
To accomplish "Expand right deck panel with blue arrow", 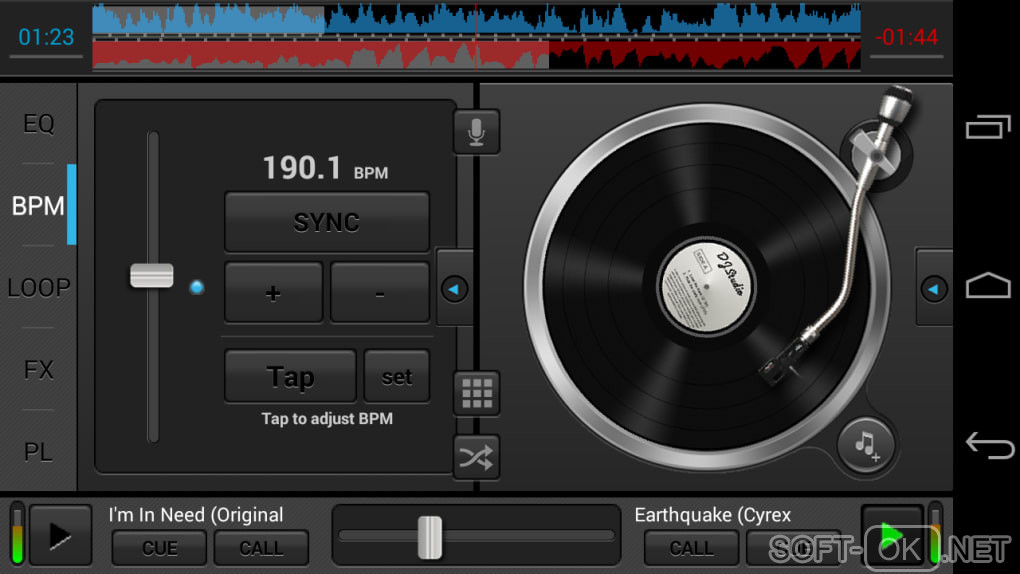I will [x=934, y=288].
